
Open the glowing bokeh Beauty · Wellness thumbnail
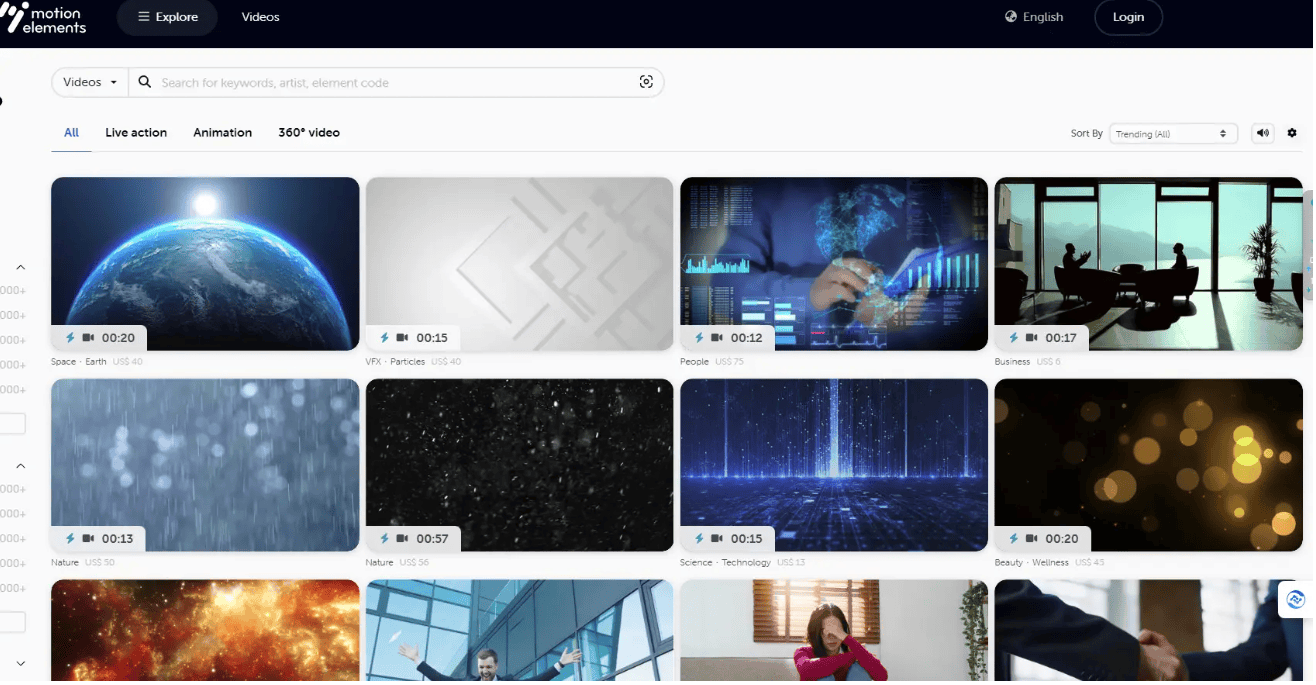[1147, 464]
